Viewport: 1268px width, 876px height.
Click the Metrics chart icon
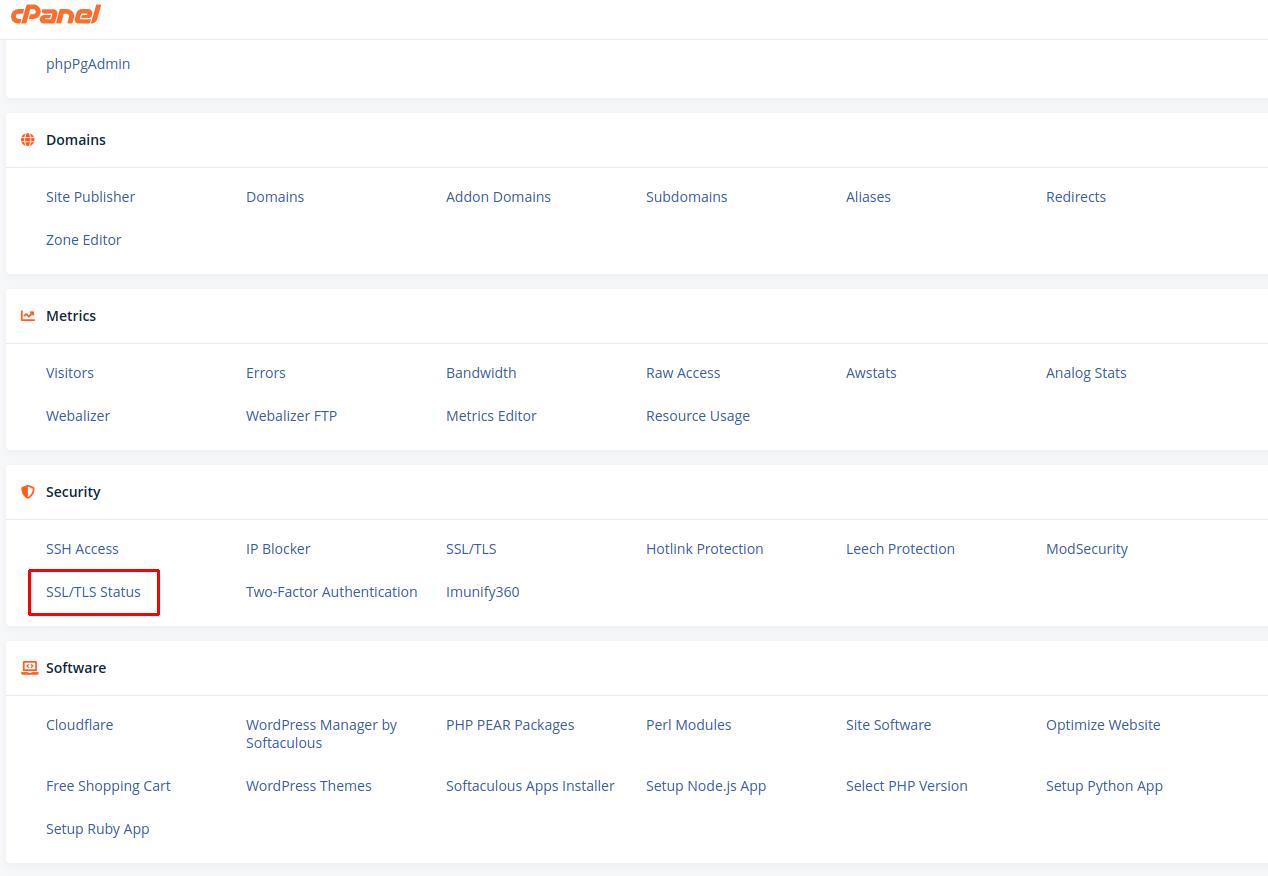click(28, 316)
